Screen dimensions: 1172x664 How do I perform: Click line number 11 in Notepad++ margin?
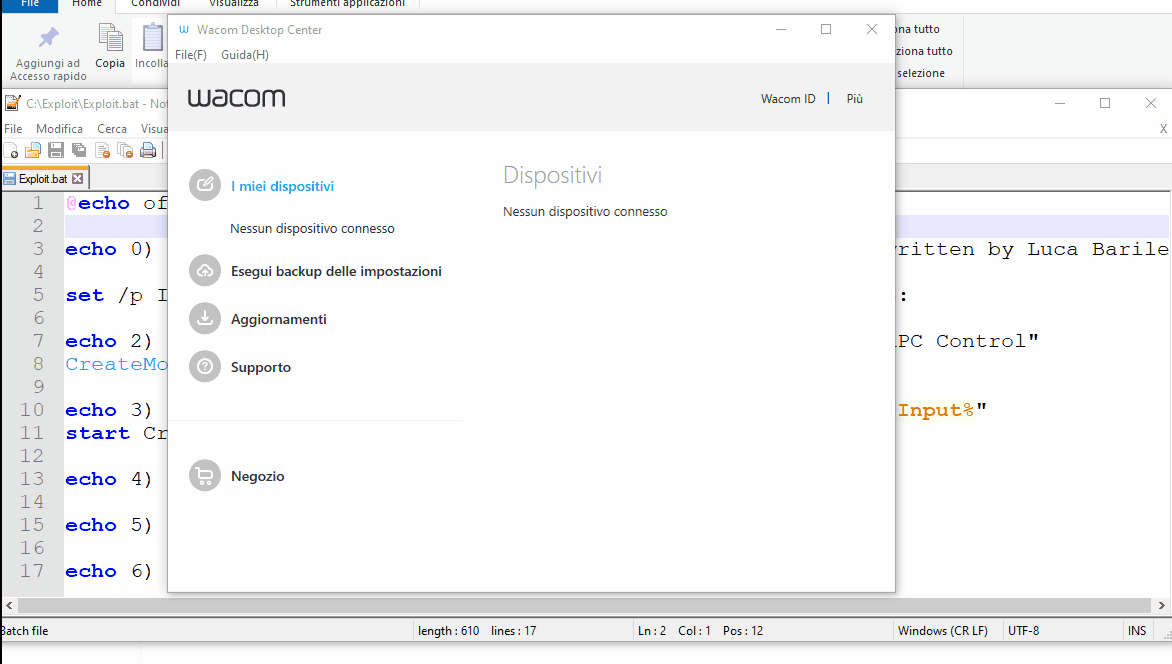coord(32,433)
